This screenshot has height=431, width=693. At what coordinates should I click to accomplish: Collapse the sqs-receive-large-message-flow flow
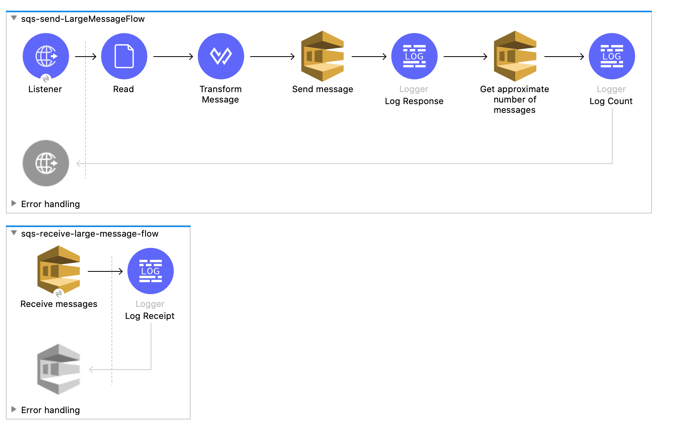pyautogui.click(x=13, y=234)
